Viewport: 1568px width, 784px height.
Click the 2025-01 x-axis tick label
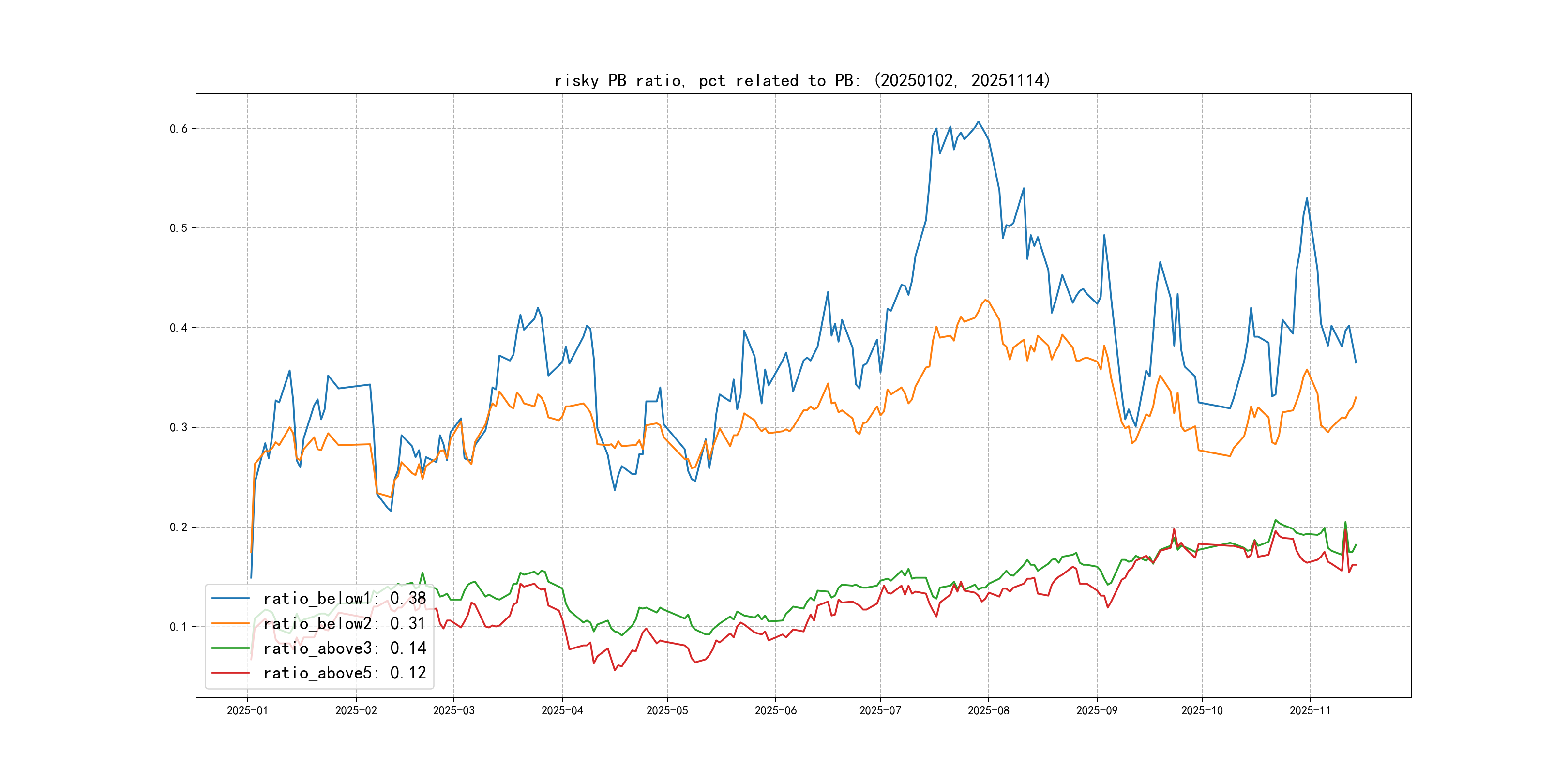click(x=247, y=711)
